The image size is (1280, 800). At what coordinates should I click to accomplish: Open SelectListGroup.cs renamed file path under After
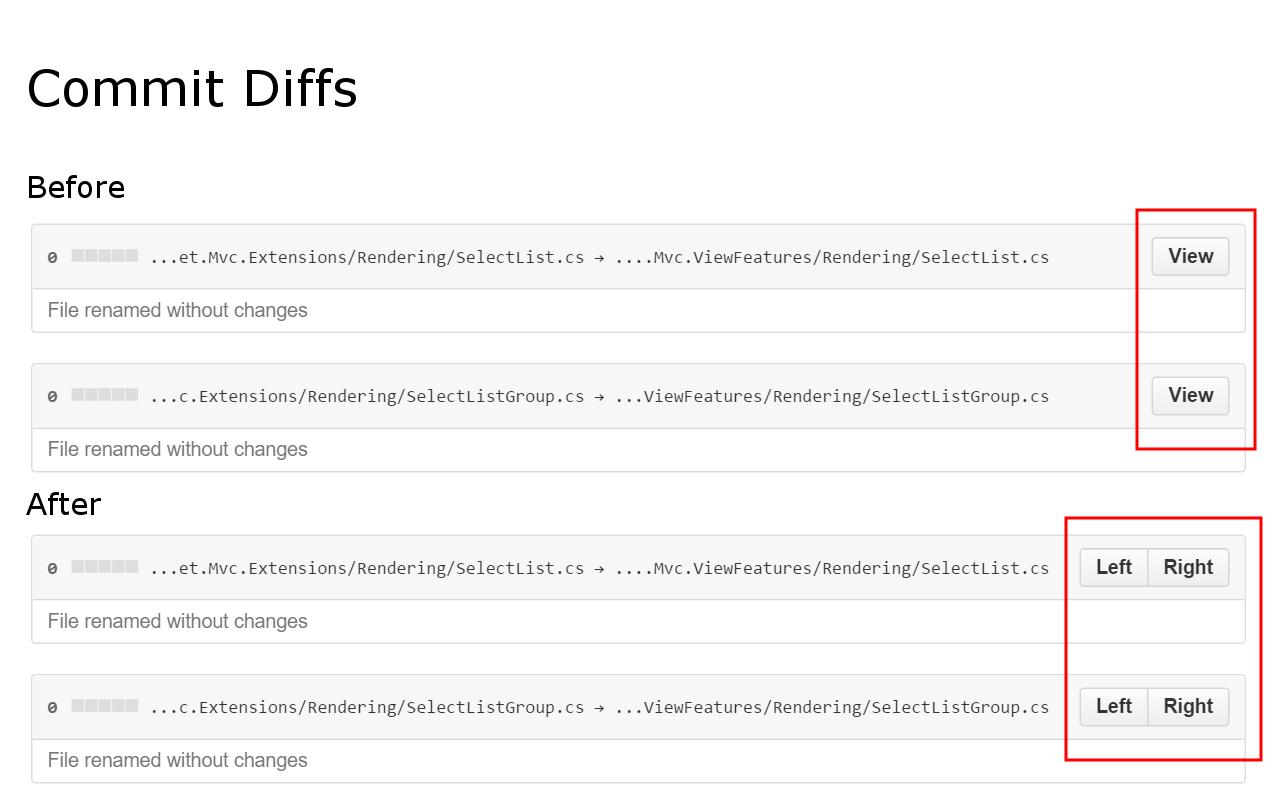(x=599, y=707)
